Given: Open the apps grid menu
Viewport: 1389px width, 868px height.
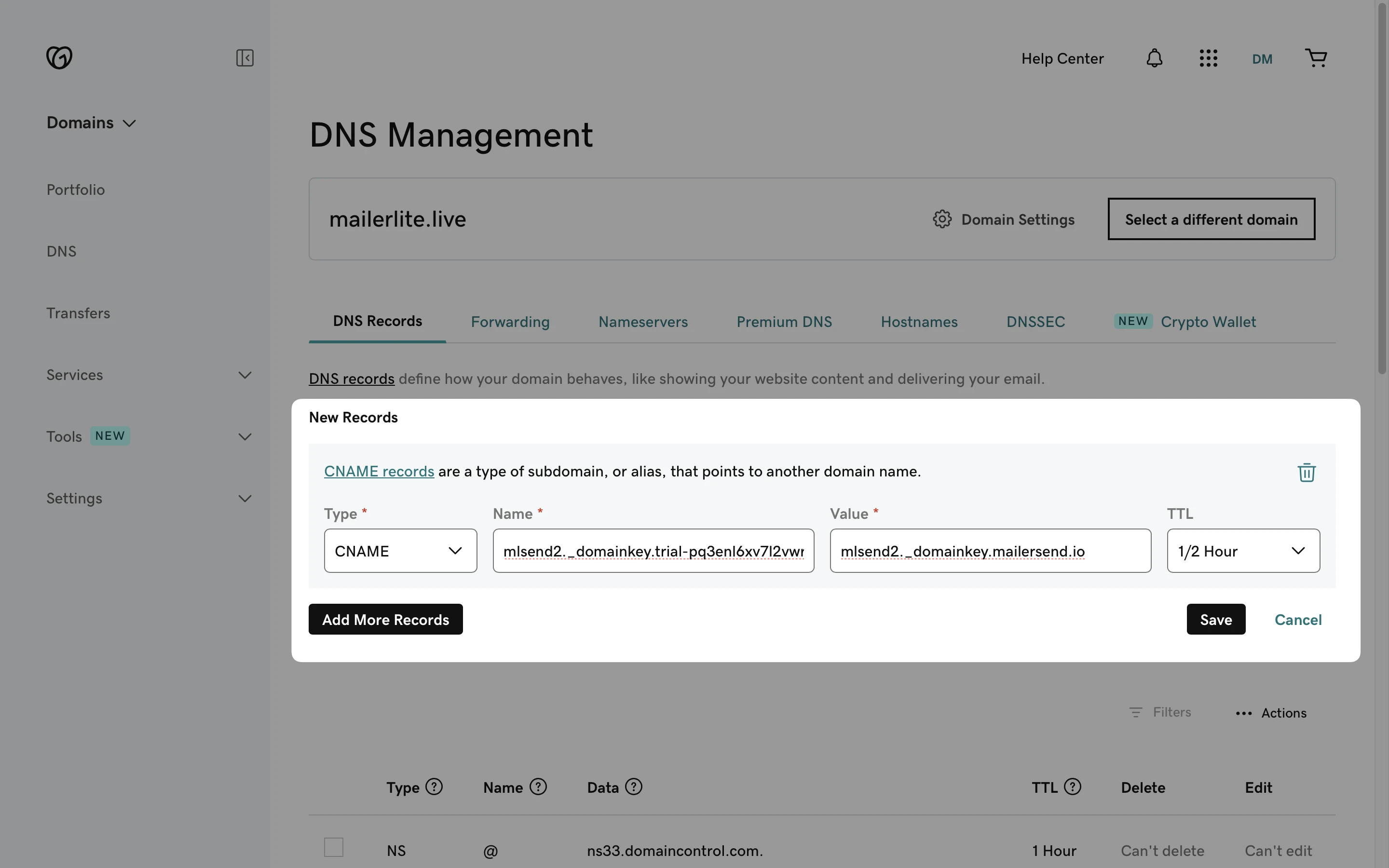Looking at the screenshot, I should tap(1208, 58).
